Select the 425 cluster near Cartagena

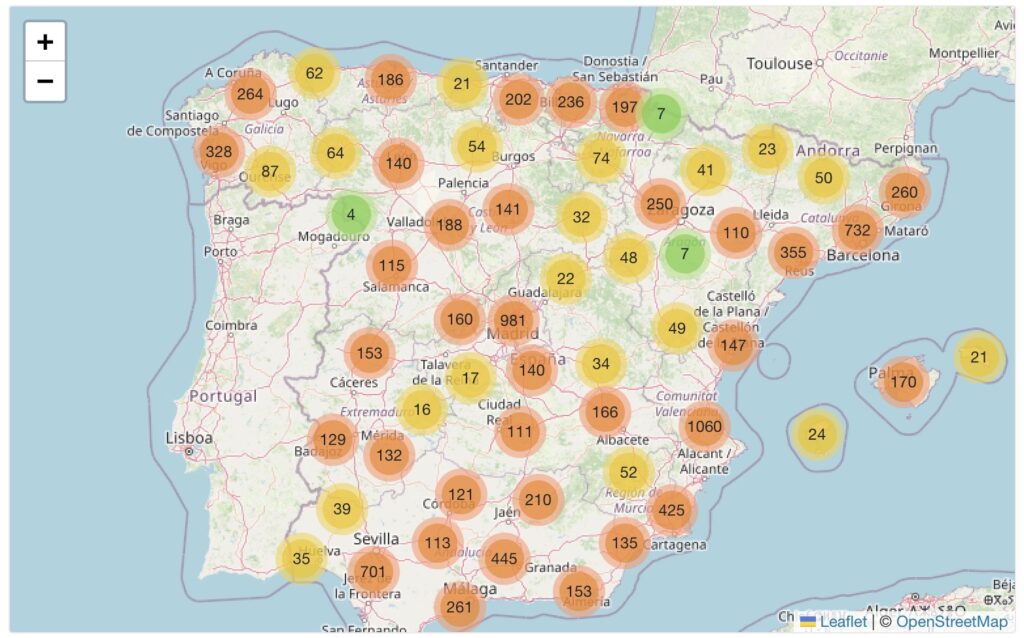671,509
